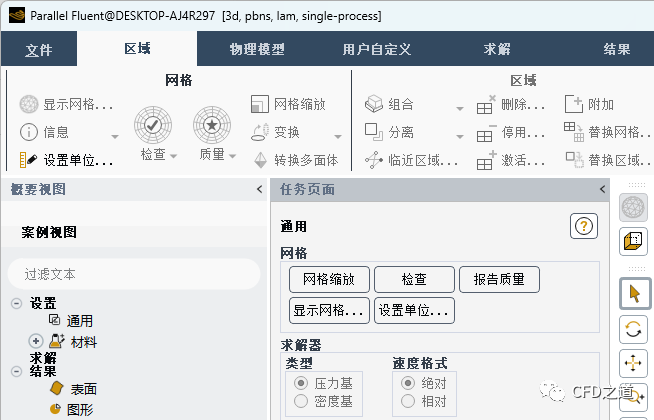654x420 pixels.
Task: Switch to the 物理模型 ribbon tab
Action: click(257, 49)
